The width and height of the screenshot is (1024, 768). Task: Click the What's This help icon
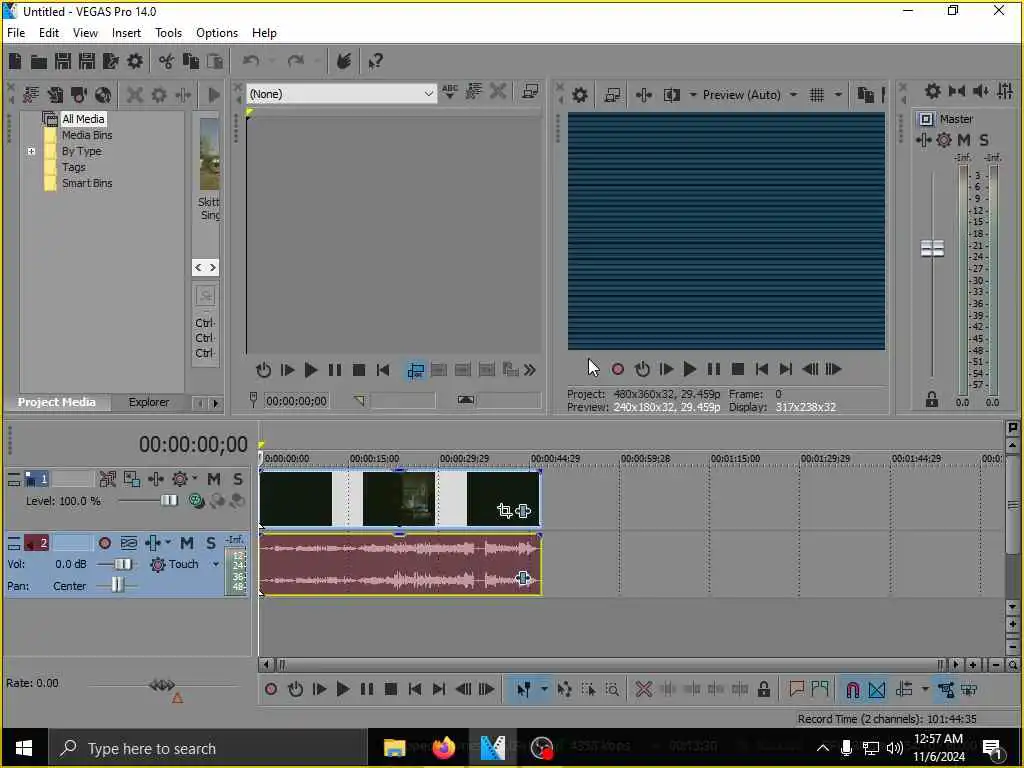pyautogui.click(x=376, y=61)
